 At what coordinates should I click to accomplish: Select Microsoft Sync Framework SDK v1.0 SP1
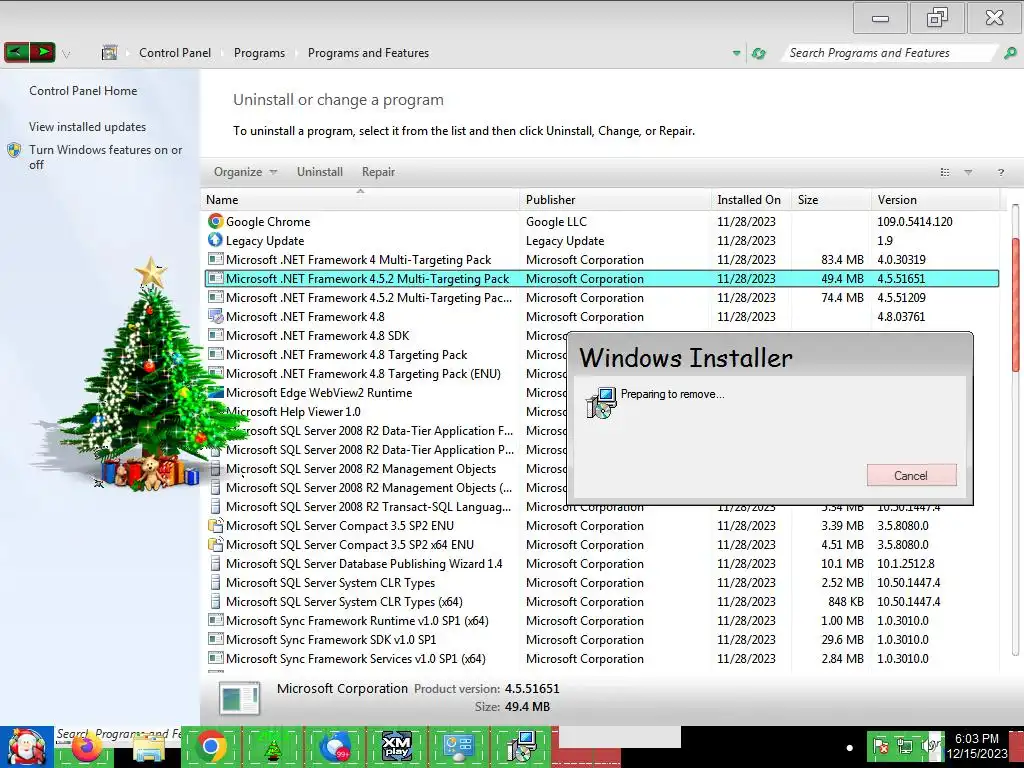point(601,639)
